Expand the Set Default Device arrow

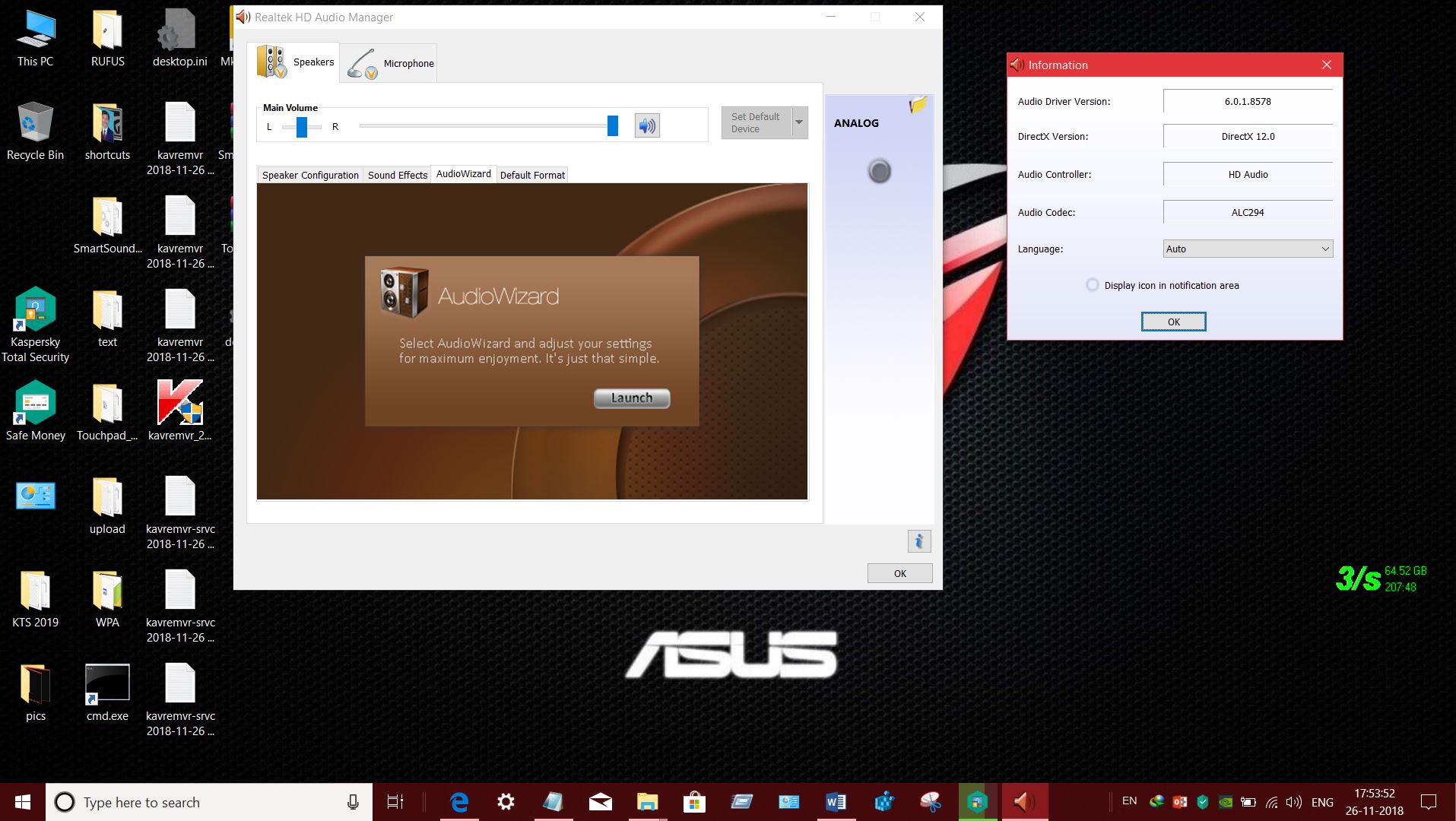799,122
